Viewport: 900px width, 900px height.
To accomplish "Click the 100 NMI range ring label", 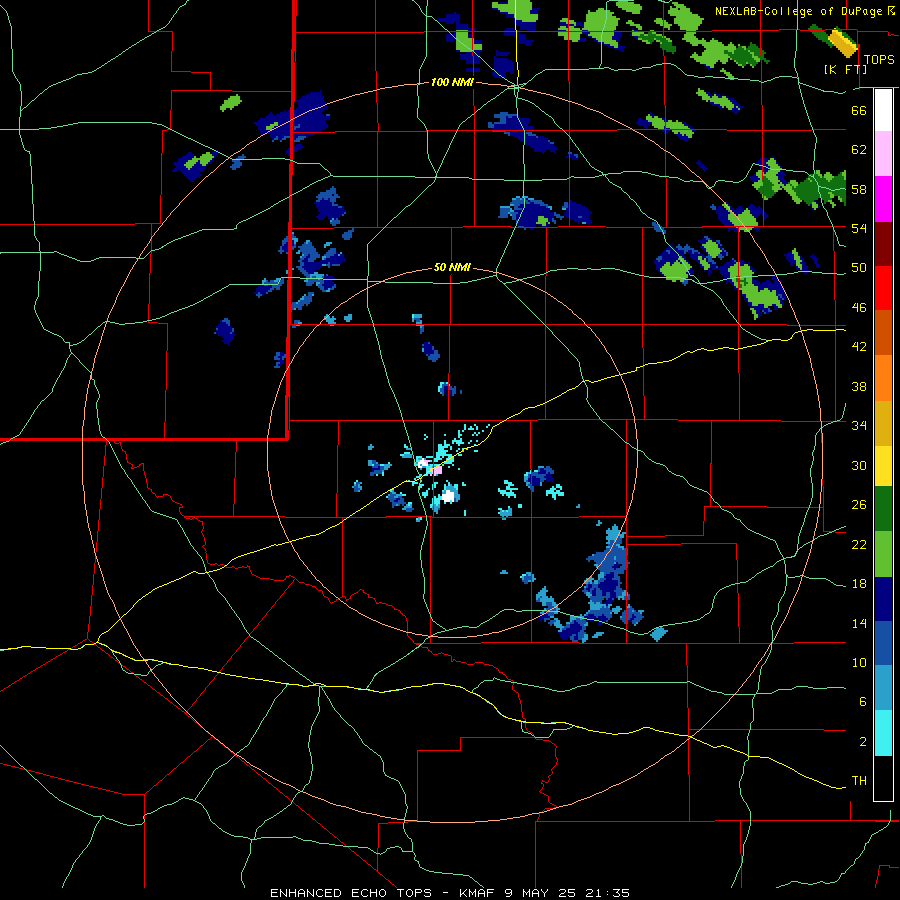I will tap(452, 82).
